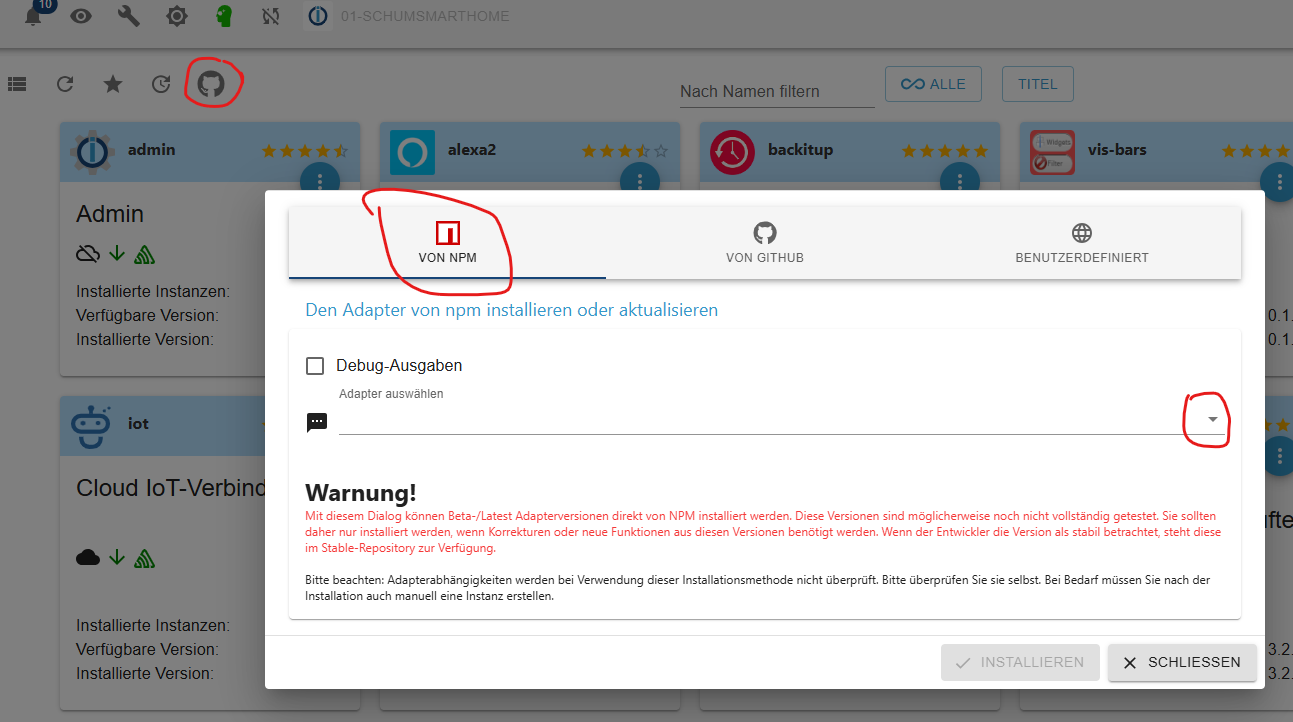This screenshot has width=1293, height=722.
Task: Click the sync arrows icon in top bar
Action: 270,16
